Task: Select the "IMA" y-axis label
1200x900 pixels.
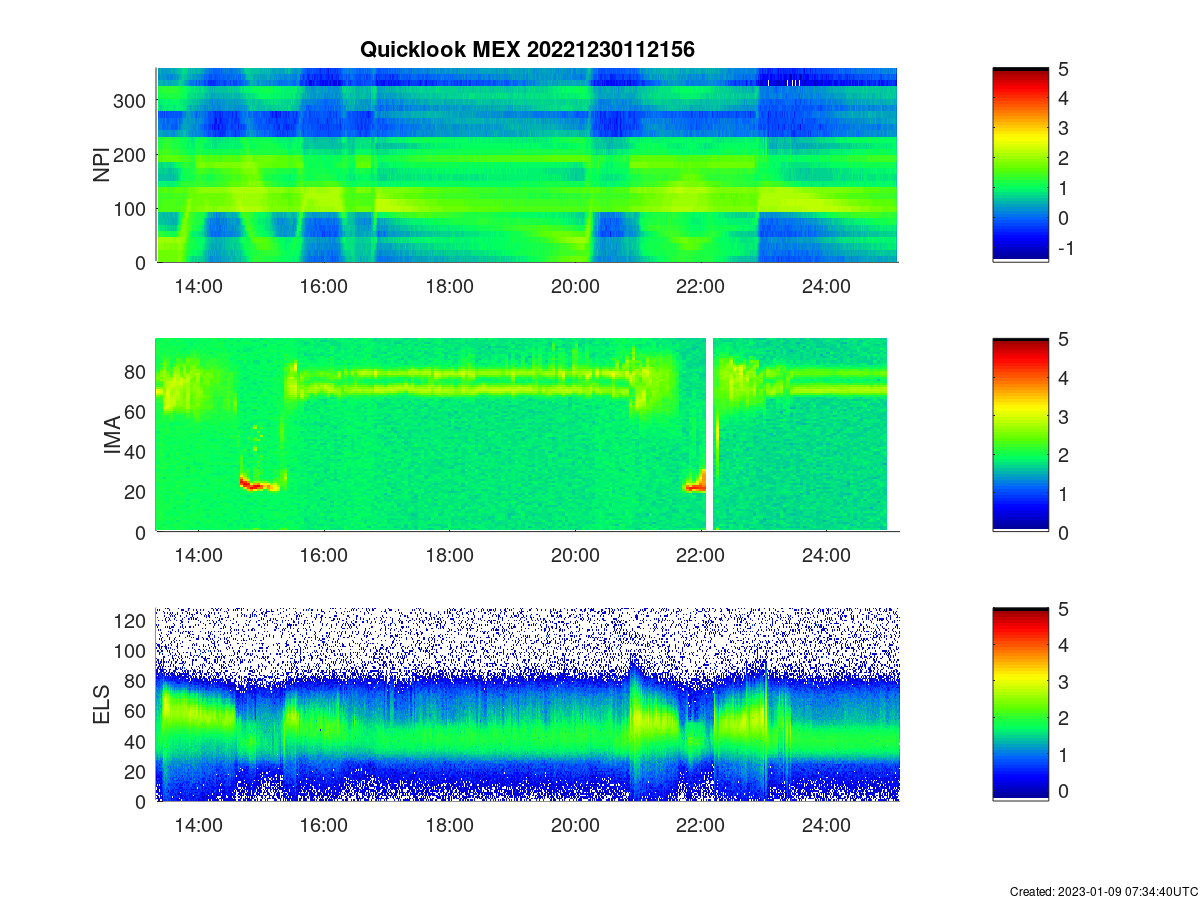Action: [x=113, y=436]
